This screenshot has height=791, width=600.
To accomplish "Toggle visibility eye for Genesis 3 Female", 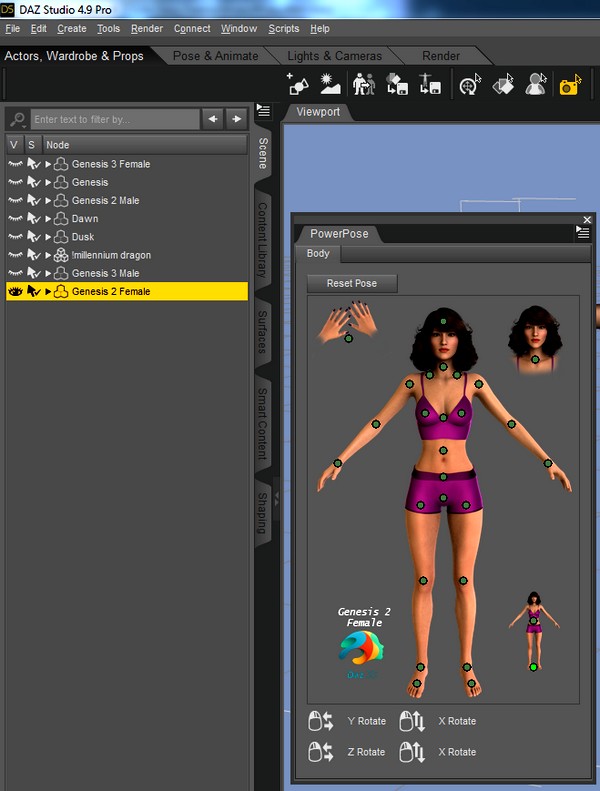I will point(15,163).
